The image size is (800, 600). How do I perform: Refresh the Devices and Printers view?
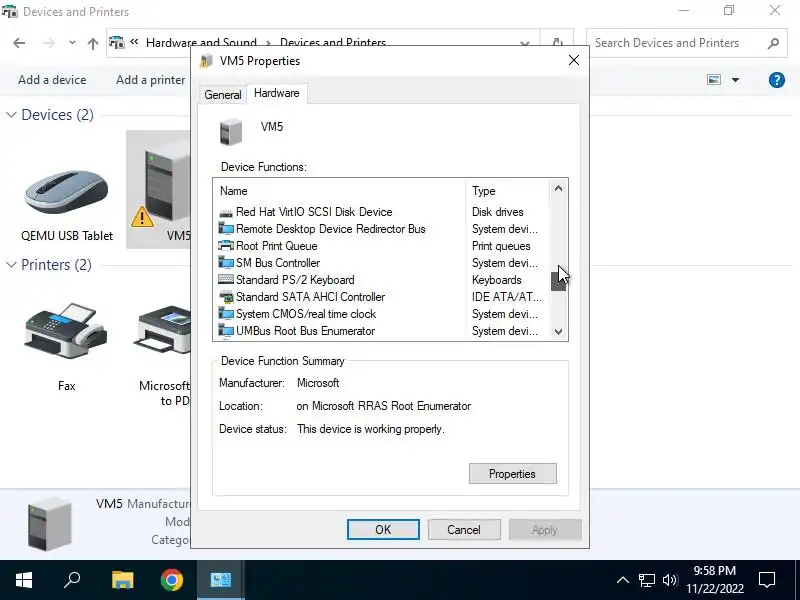click(x=558, y=43)
